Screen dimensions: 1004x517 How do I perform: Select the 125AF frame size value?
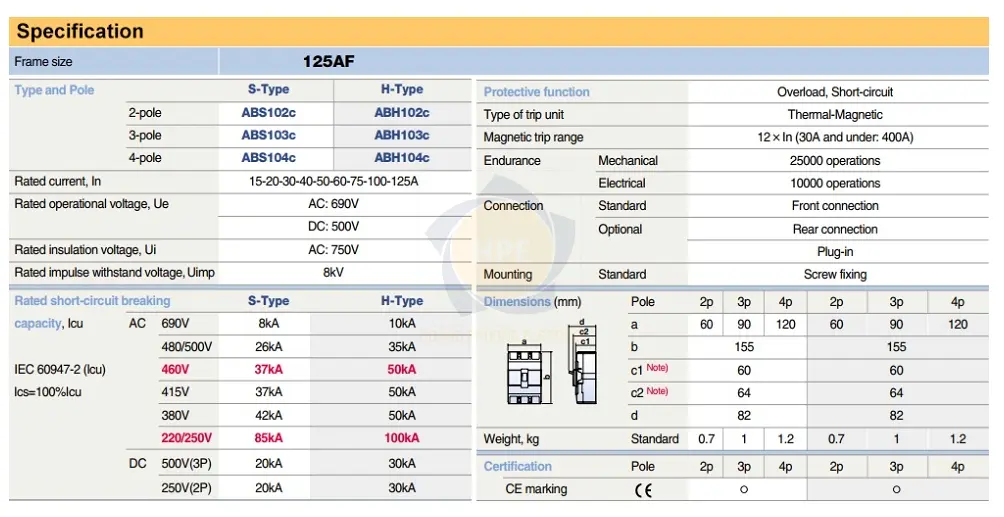pyautogui.click(x=328, y=62)
